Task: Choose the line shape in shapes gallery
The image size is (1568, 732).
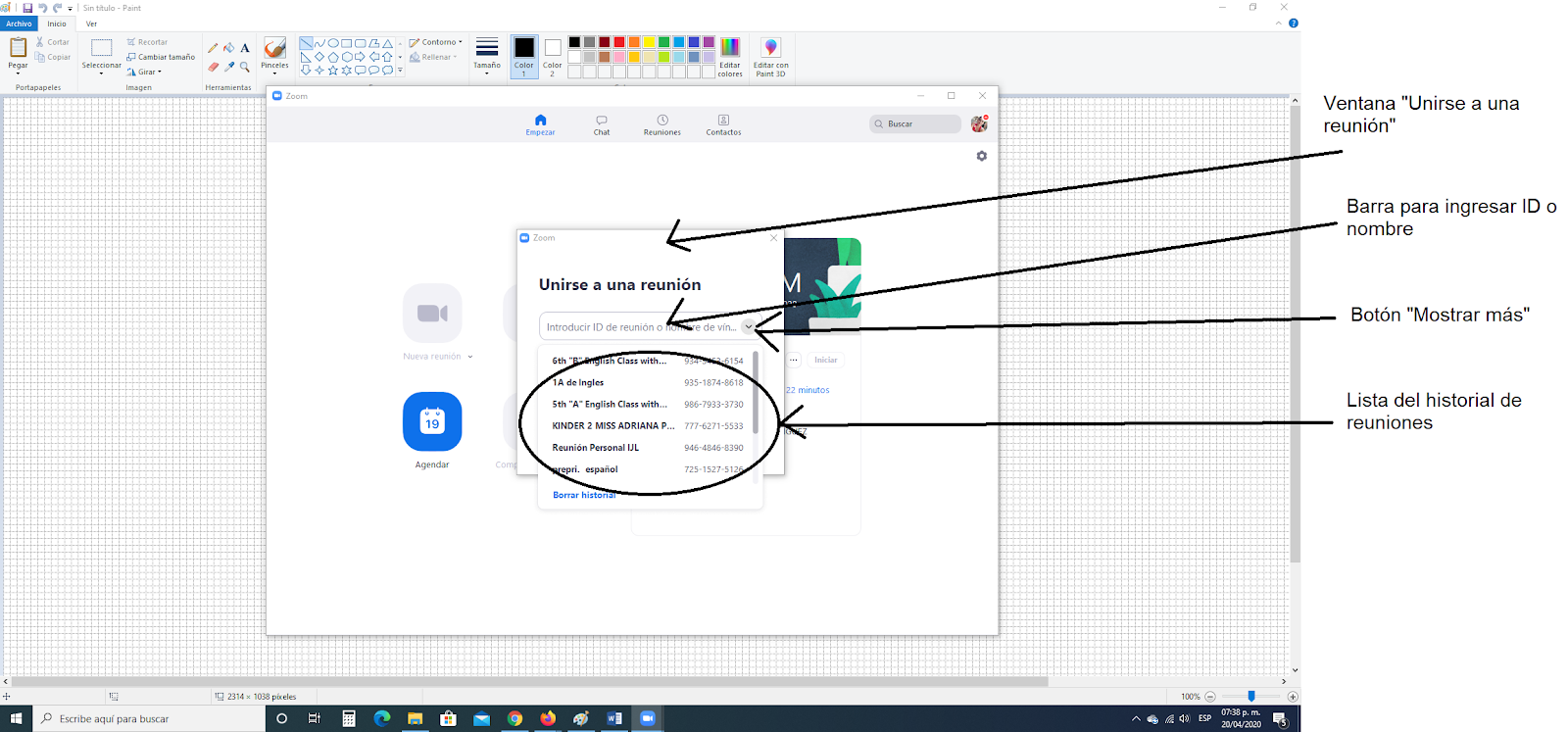Action: tap(306, 43)
